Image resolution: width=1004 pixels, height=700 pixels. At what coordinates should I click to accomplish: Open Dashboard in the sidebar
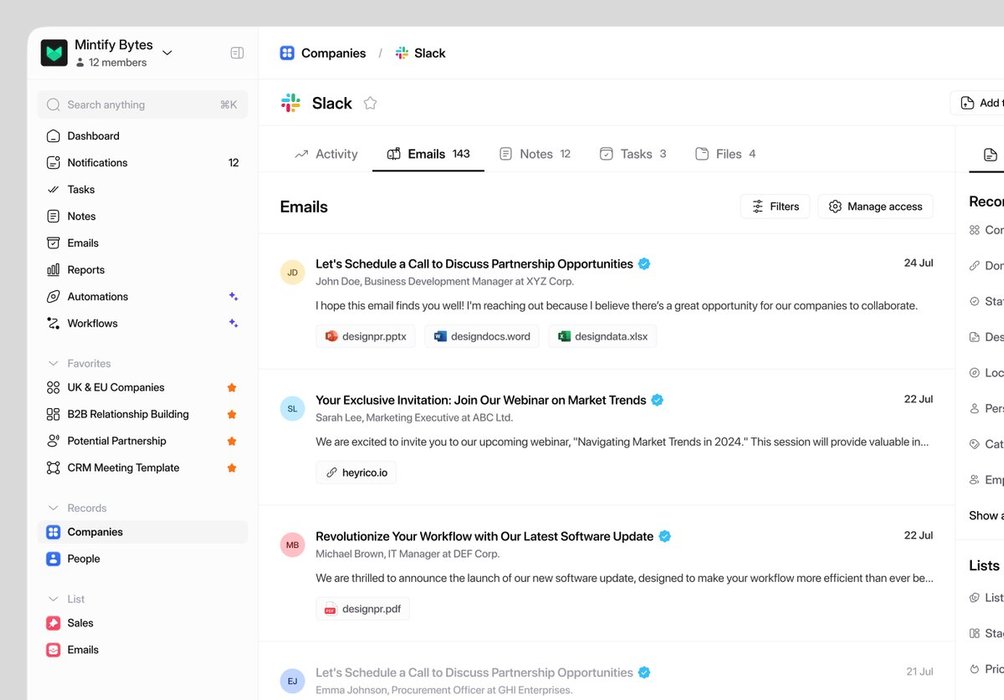coord(142,136)
